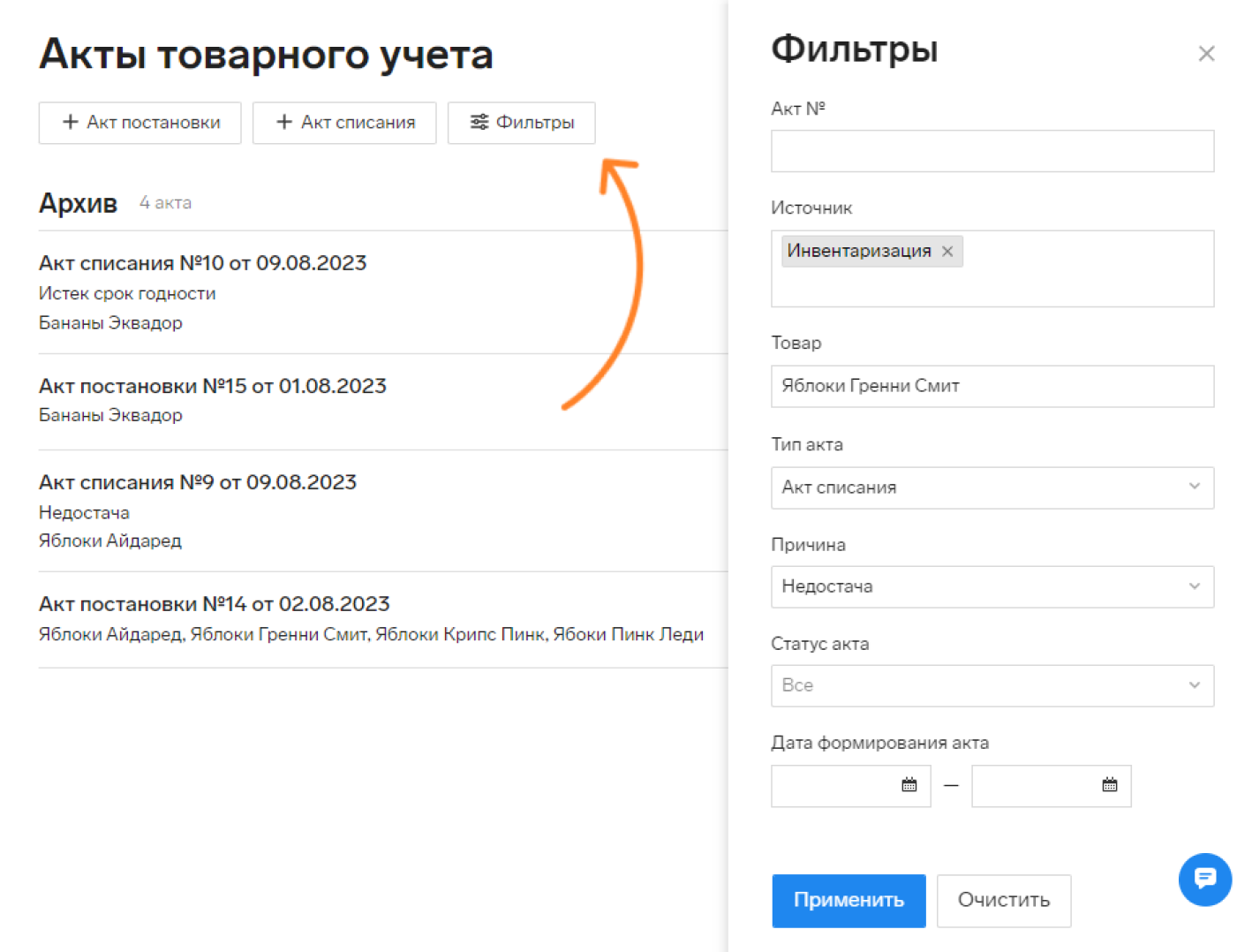Click the Фильтры button in toolbar
Viewport: 1252px width, 952px height.
tap(521, 123)
